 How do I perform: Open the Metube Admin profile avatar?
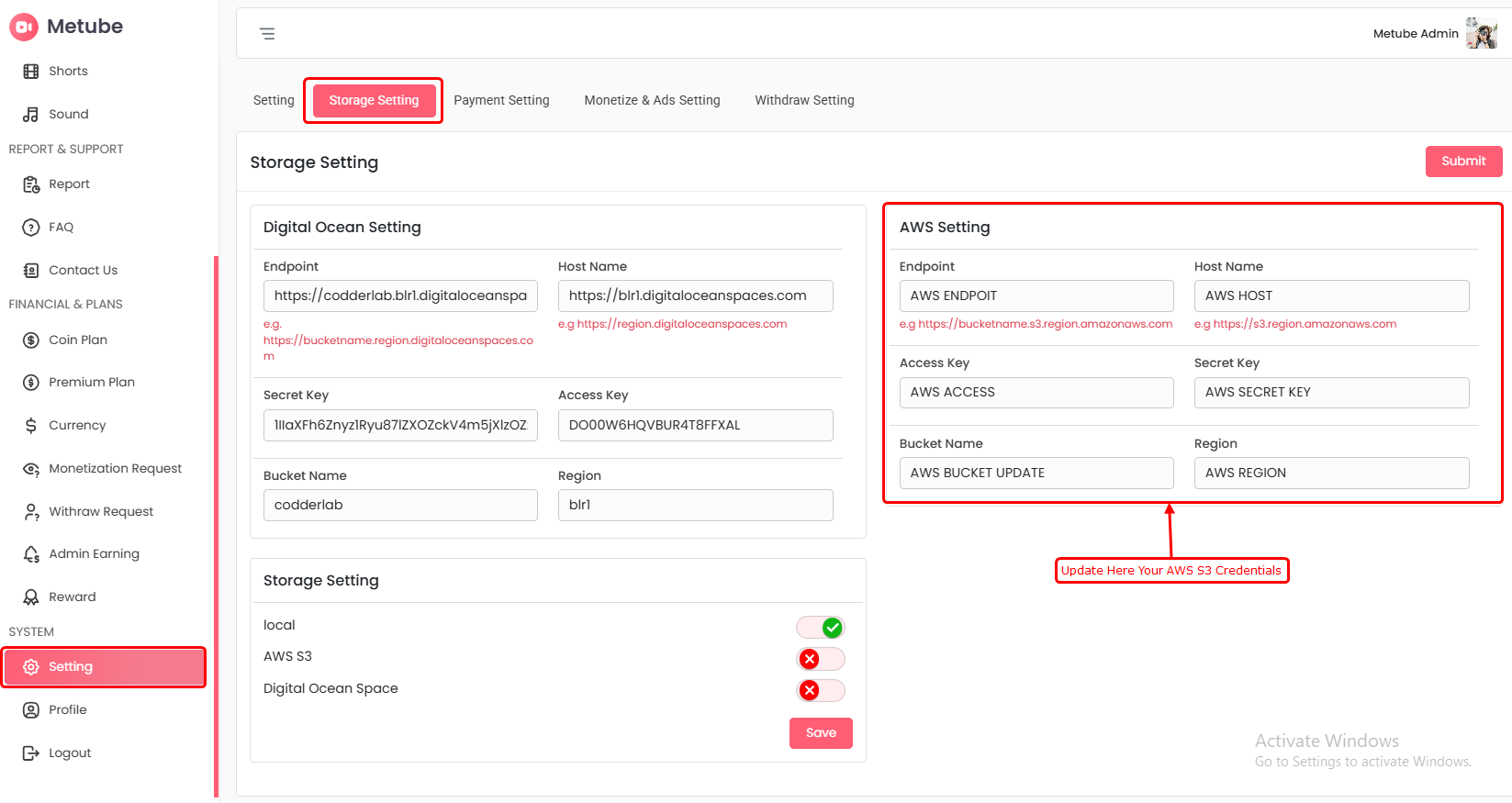click(x=1481, y=34)
